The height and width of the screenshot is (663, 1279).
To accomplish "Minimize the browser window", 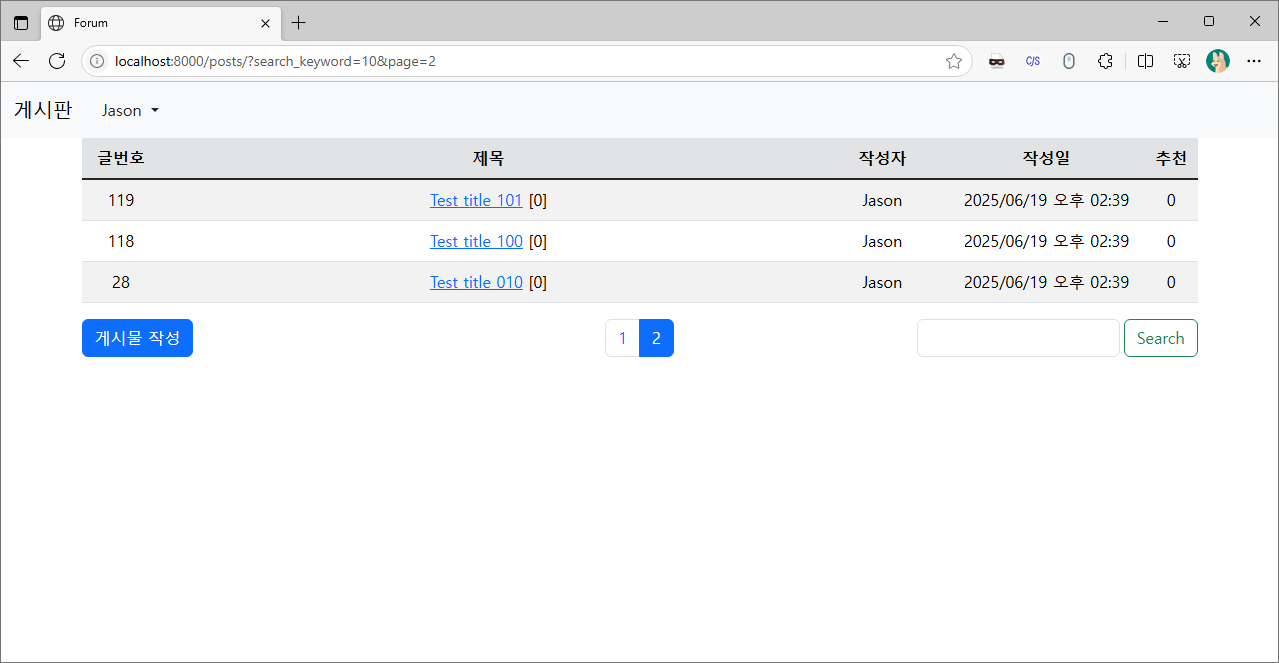I will (x=1163, y=21).
